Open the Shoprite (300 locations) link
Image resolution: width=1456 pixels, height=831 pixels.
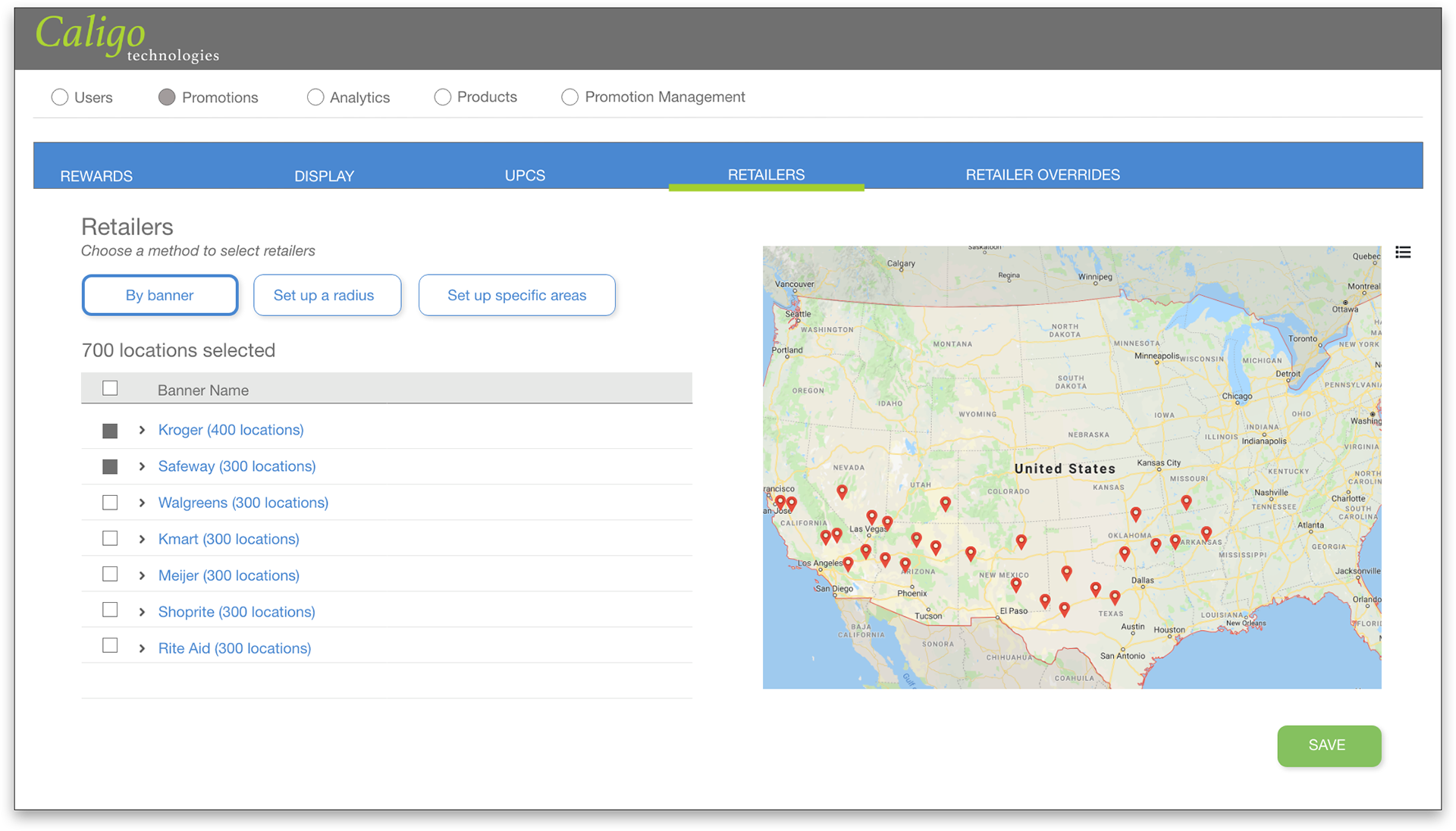(237, 612)
